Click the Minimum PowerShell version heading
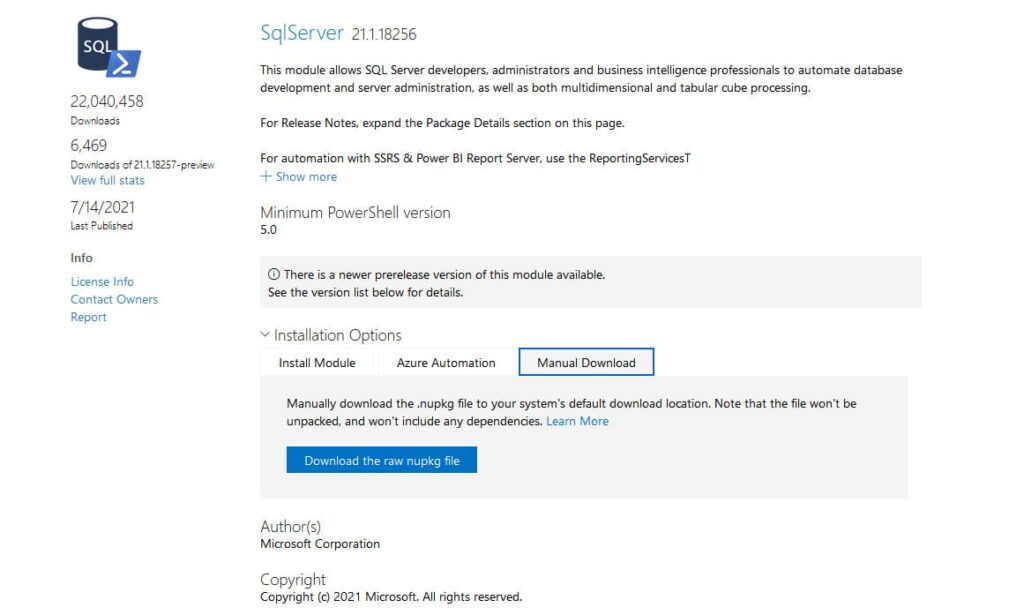Image resolution: width=1024 pixels, height=615 pixels. pos(355,212)
